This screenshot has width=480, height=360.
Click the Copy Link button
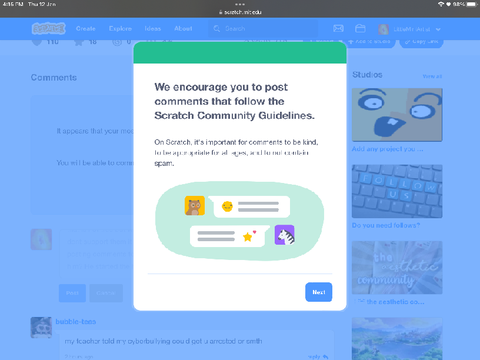point(421,43)
